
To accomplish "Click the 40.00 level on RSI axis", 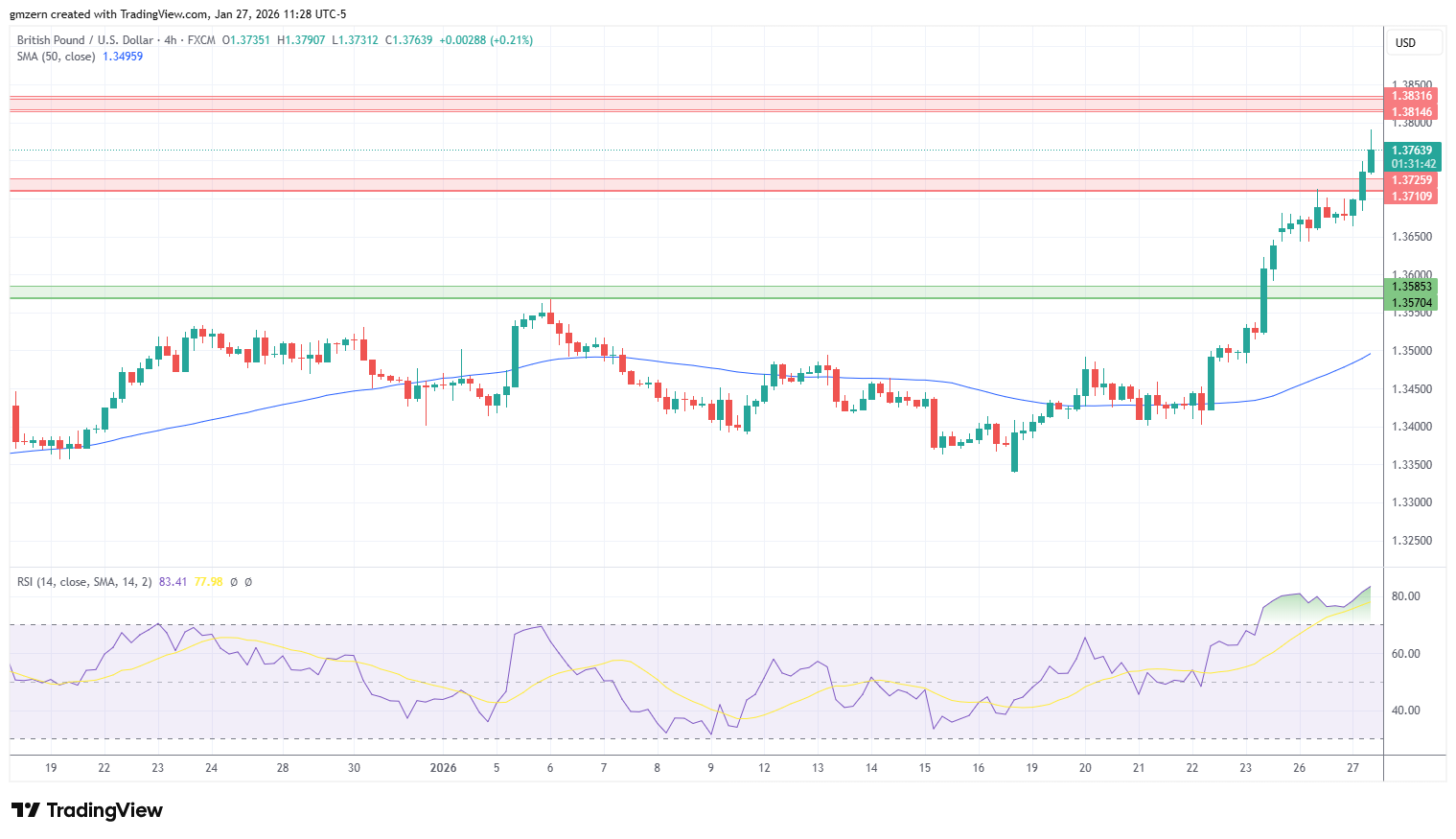I will click(1405, 711).
